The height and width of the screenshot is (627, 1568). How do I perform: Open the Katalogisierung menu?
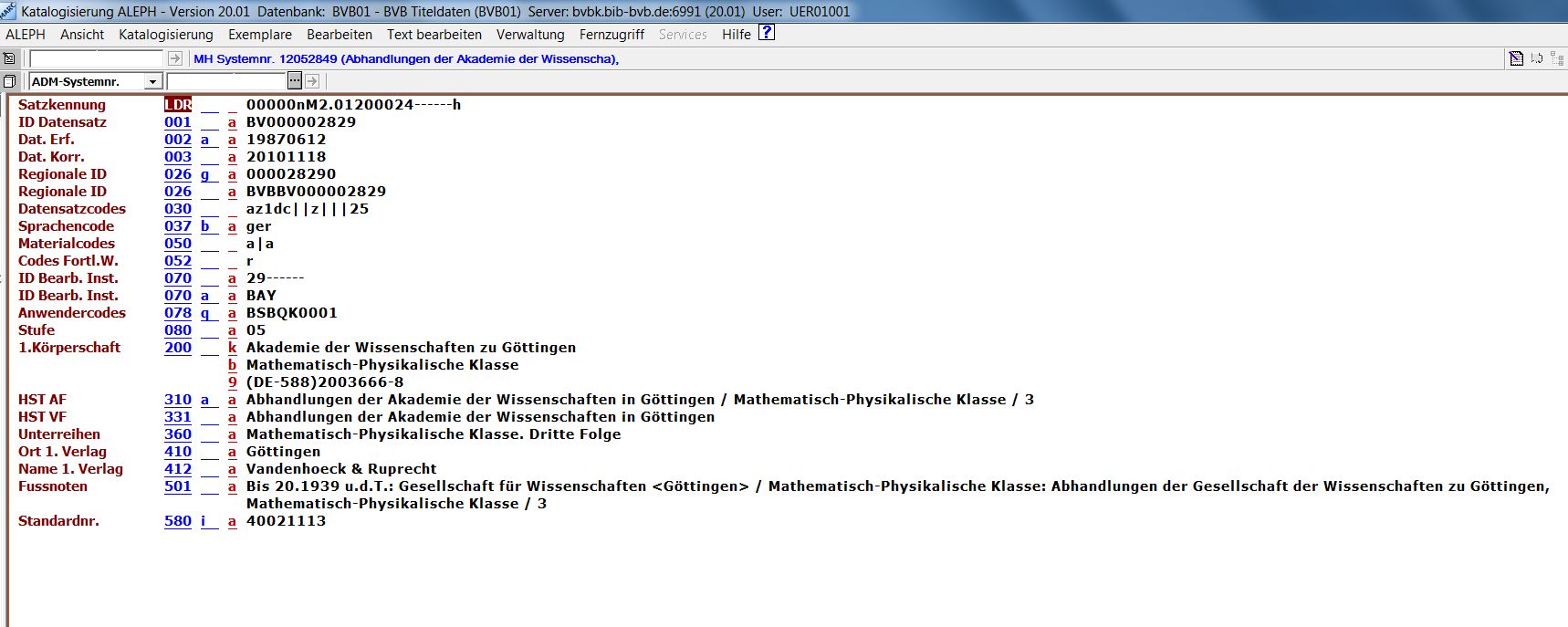coord(165,35)
